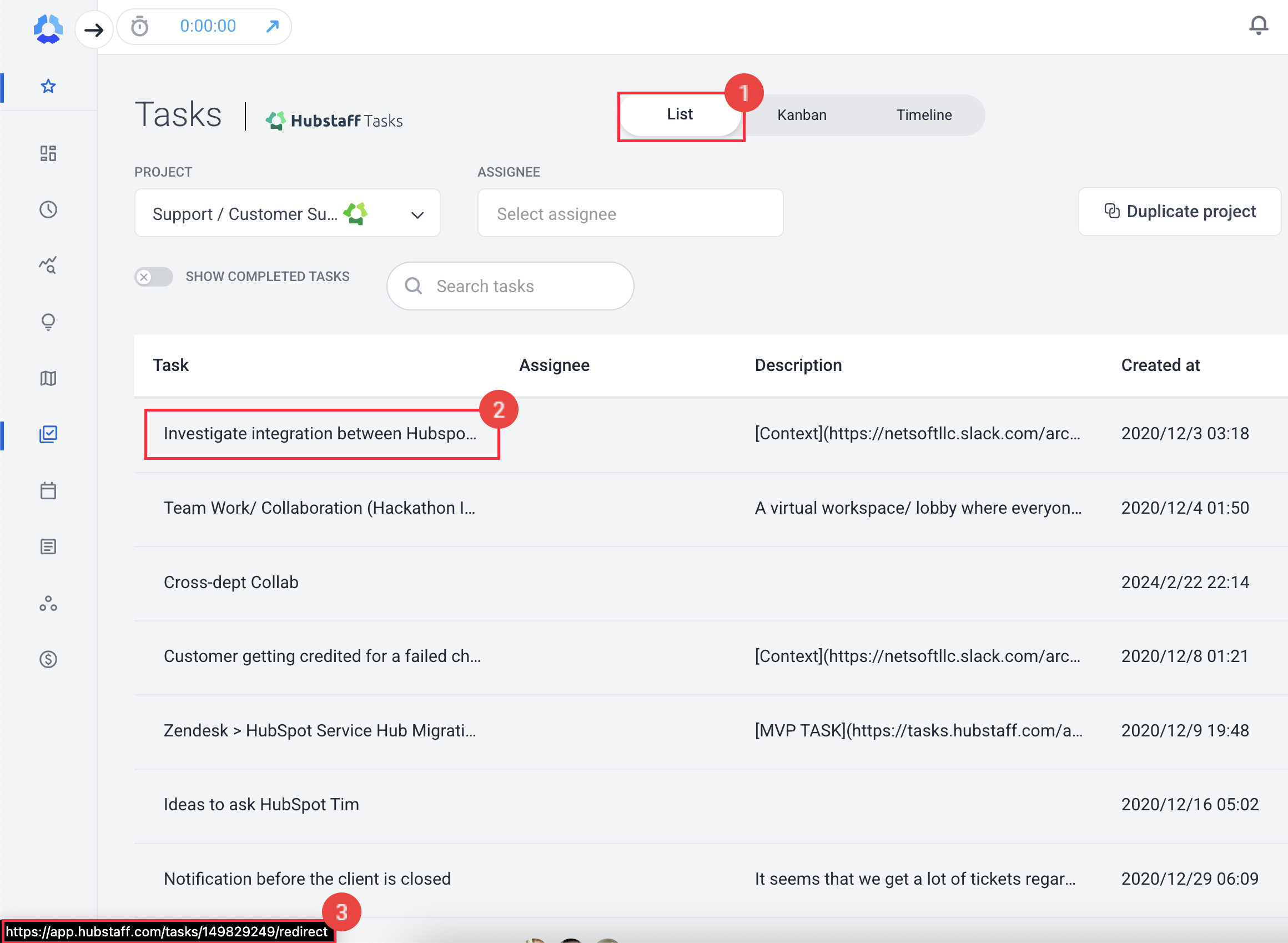Open the teams nodes icon
The image size is (1288, 943).
click(x=48, y=603)
